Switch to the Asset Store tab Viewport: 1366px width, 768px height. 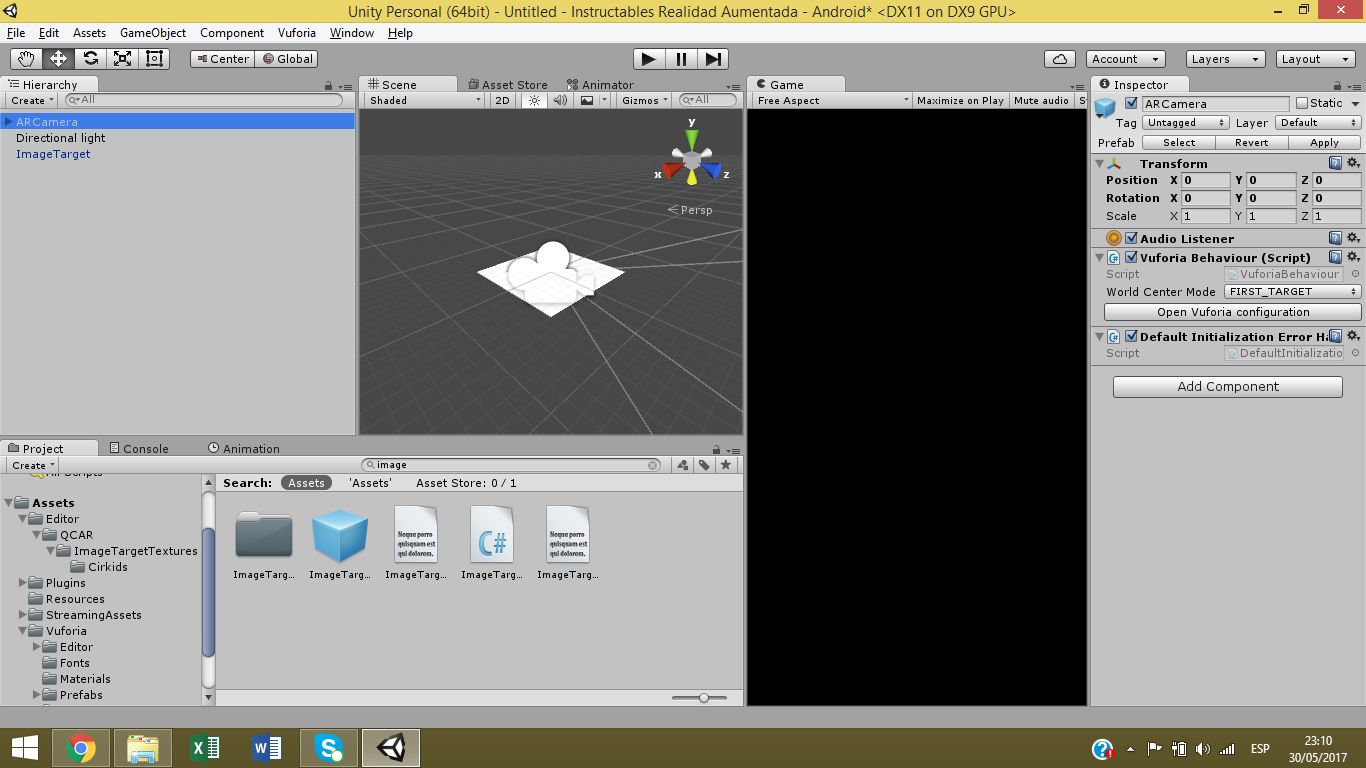pyautogui.click(x=506, y=85)
